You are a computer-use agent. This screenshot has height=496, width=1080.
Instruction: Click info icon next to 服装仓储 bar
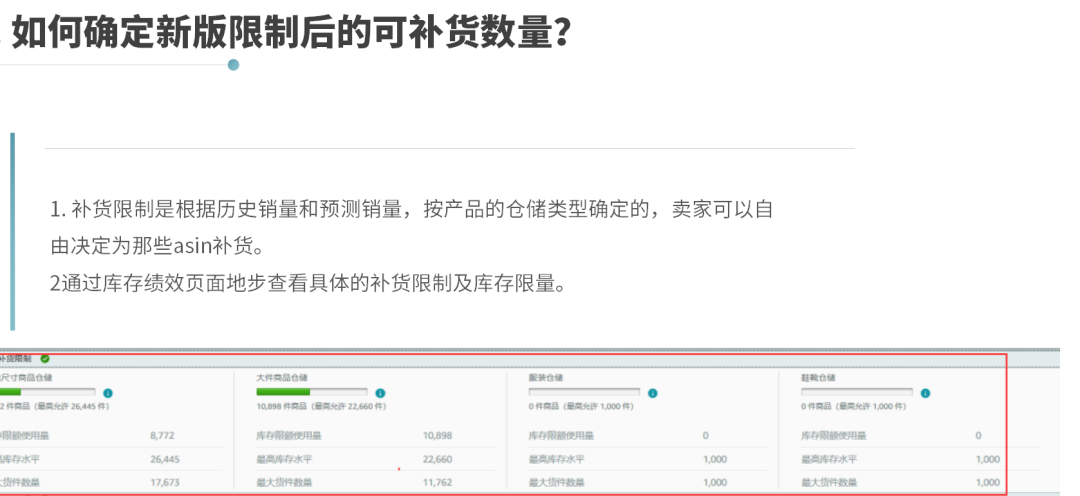tap(652, 393)
